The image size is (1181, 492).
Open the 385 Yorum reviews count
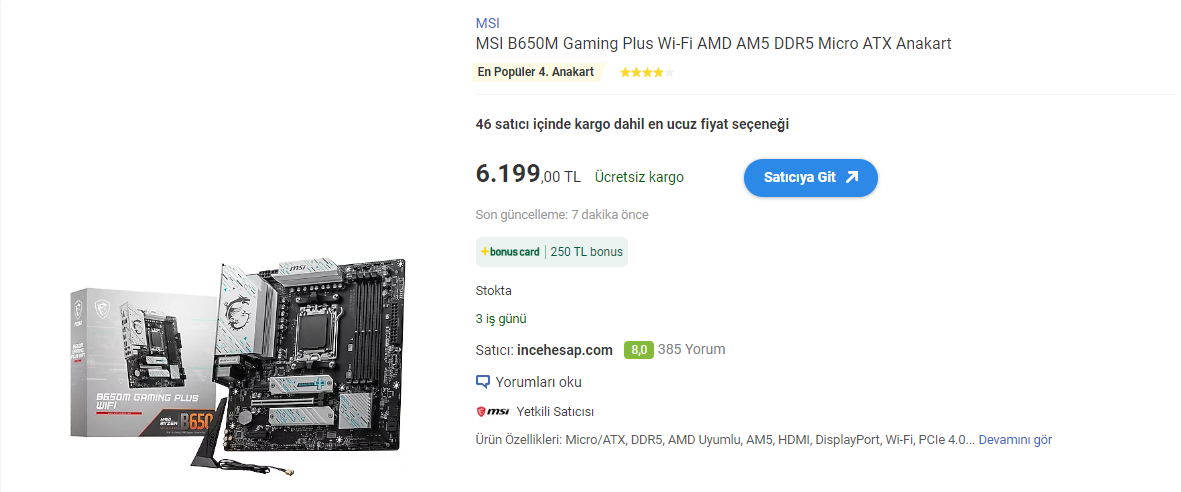[x=691, y=350]
